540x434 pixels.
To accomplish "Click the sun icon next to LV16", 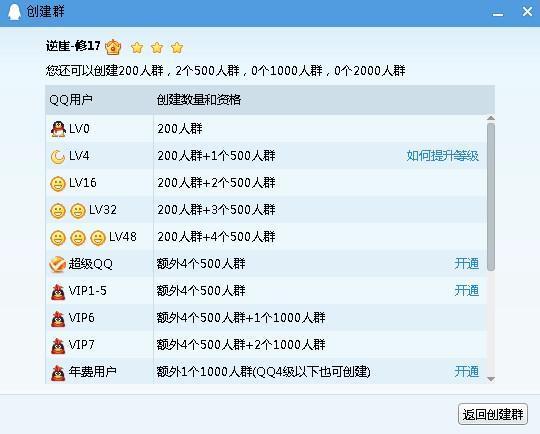I will 58,184.
